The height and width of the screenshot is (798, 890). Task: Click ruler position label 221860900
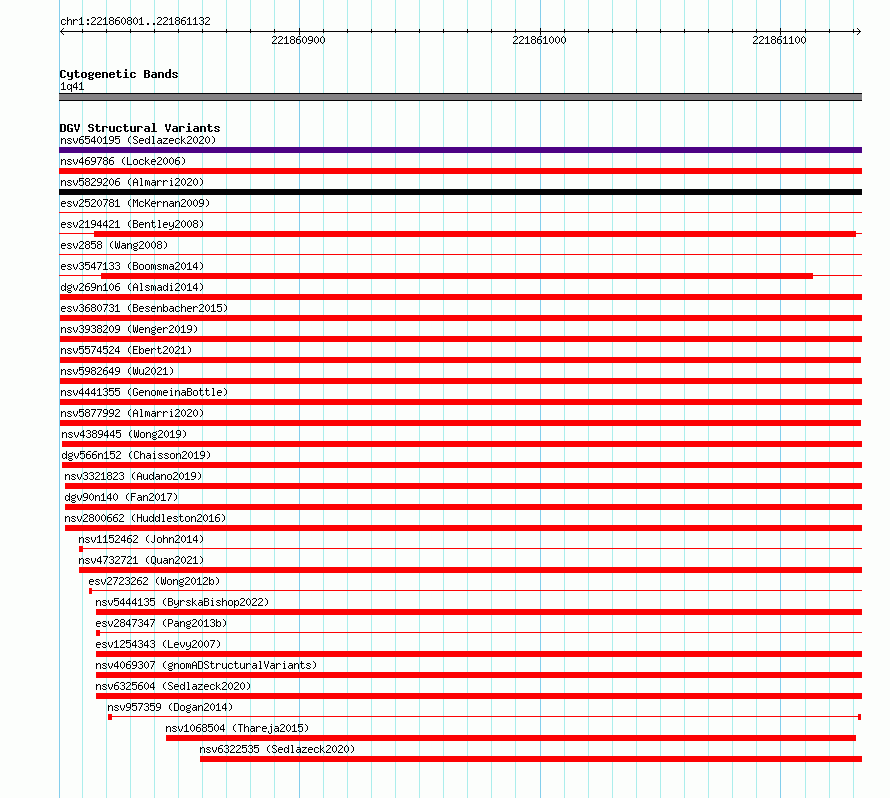click(x=298, y=40)
